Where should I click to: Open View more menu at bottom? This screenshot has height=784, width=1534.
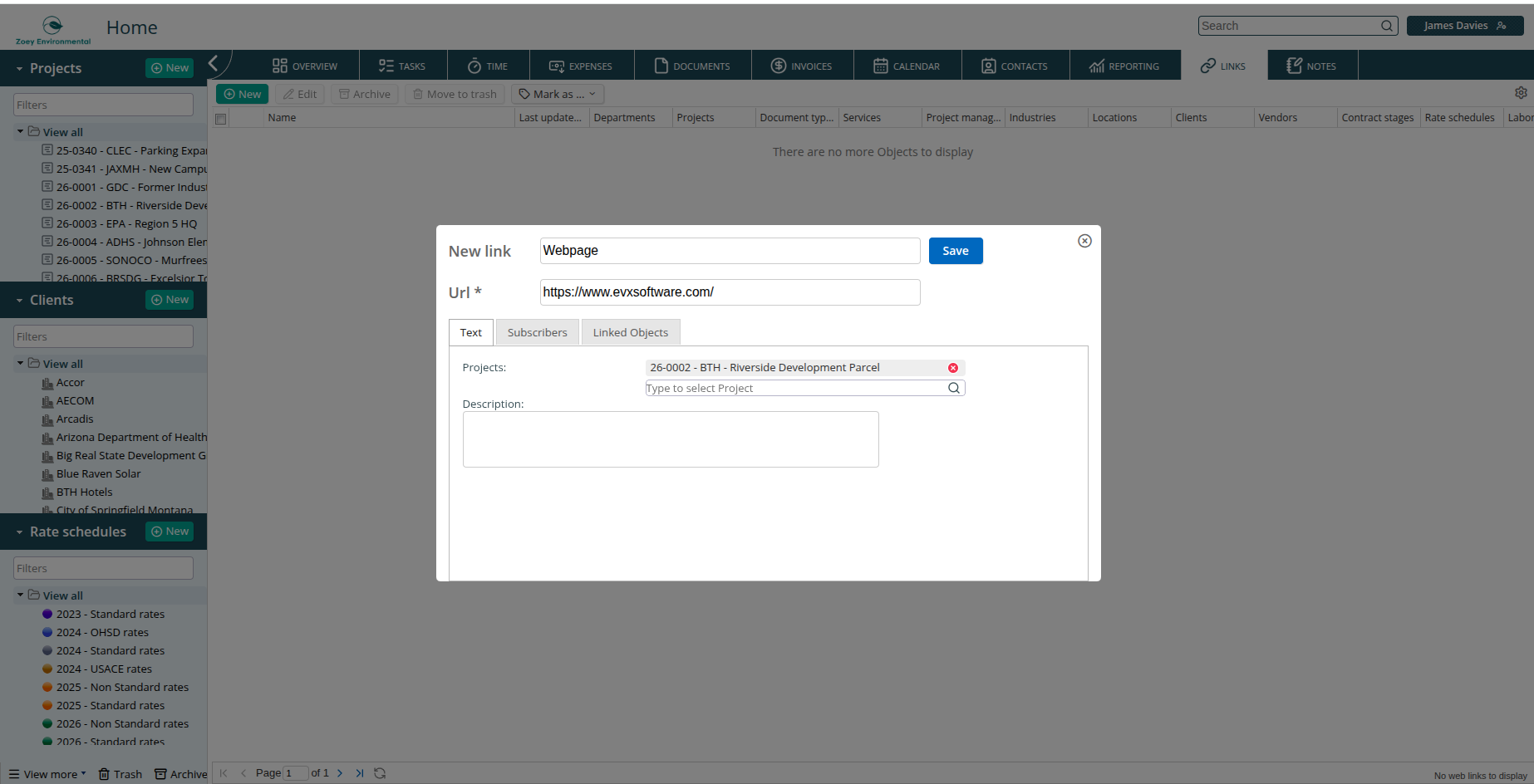tap(47, 774)
